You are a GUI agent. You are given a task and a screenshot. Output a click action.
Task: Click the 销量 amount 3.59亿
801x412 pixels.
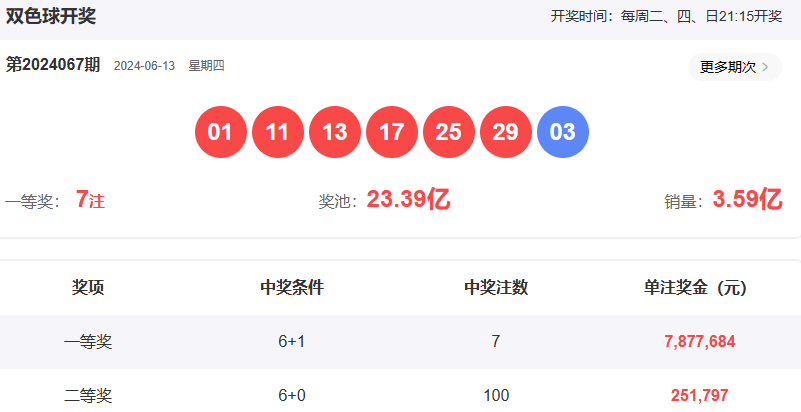(746, 200)
